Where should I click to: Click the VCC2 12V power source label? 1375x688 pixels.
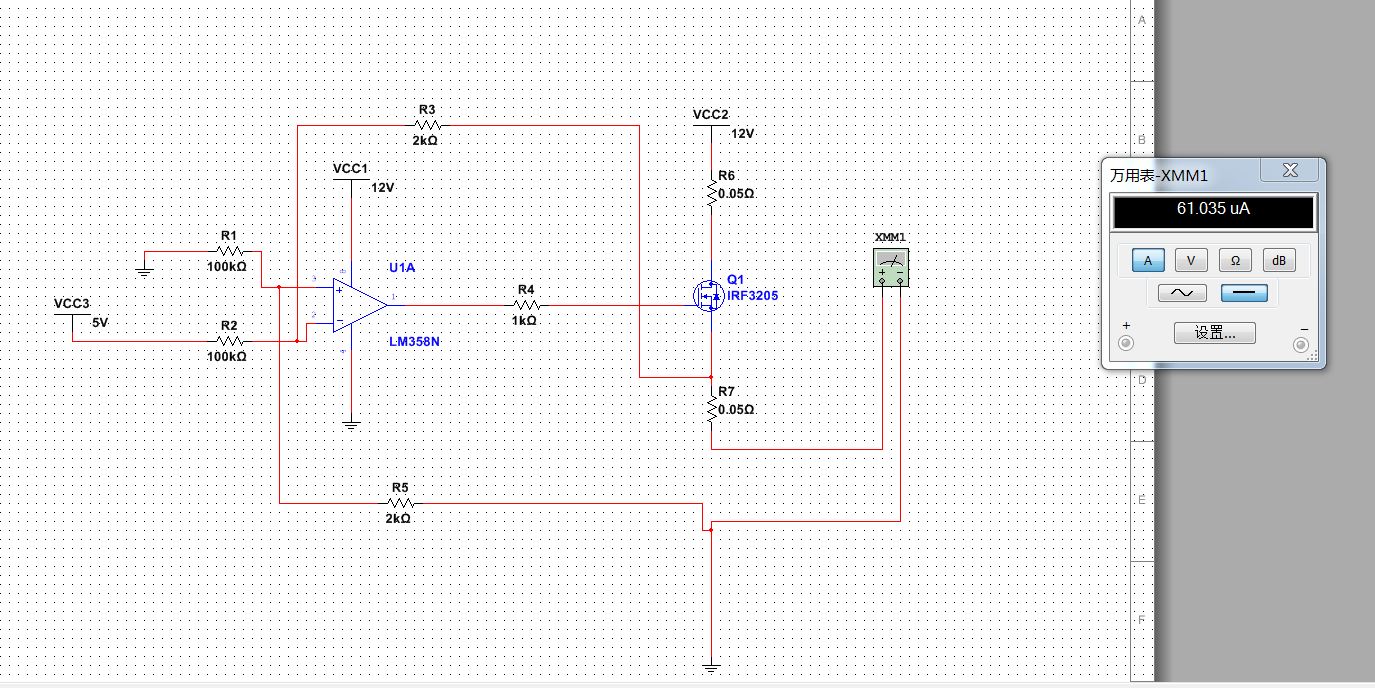tap(711, 115)
